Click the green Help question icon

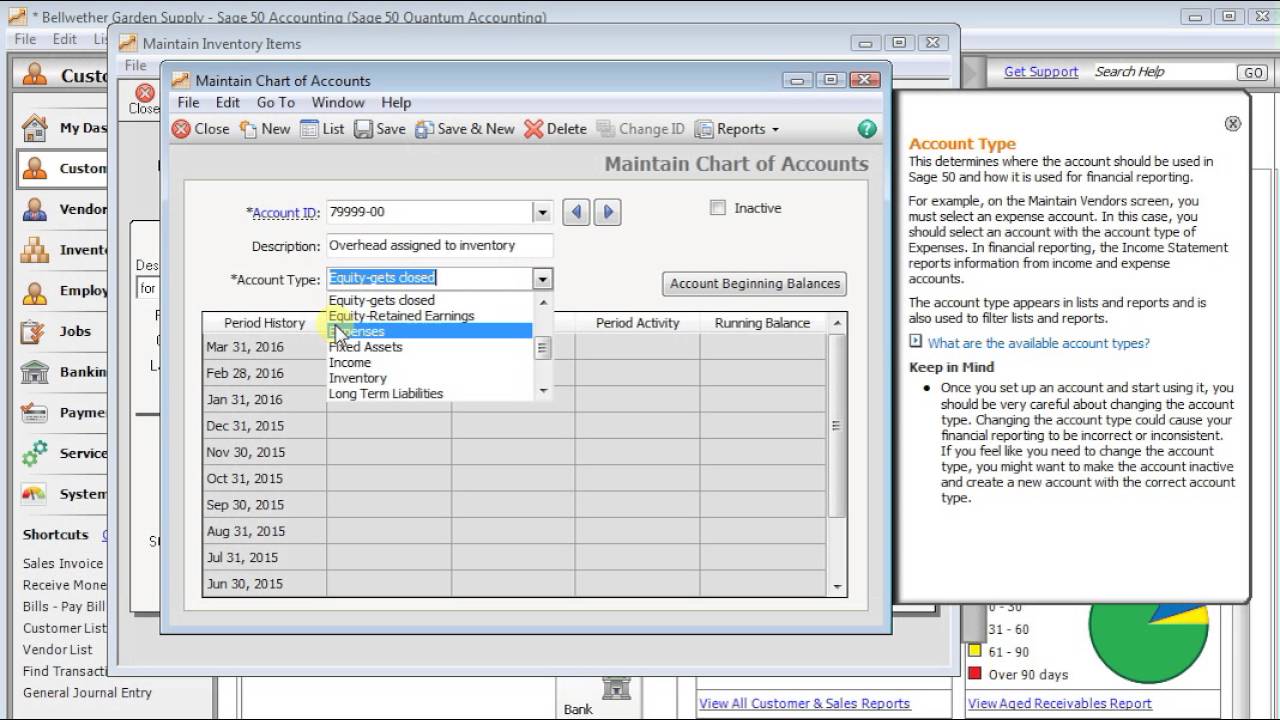click(867, 129)
